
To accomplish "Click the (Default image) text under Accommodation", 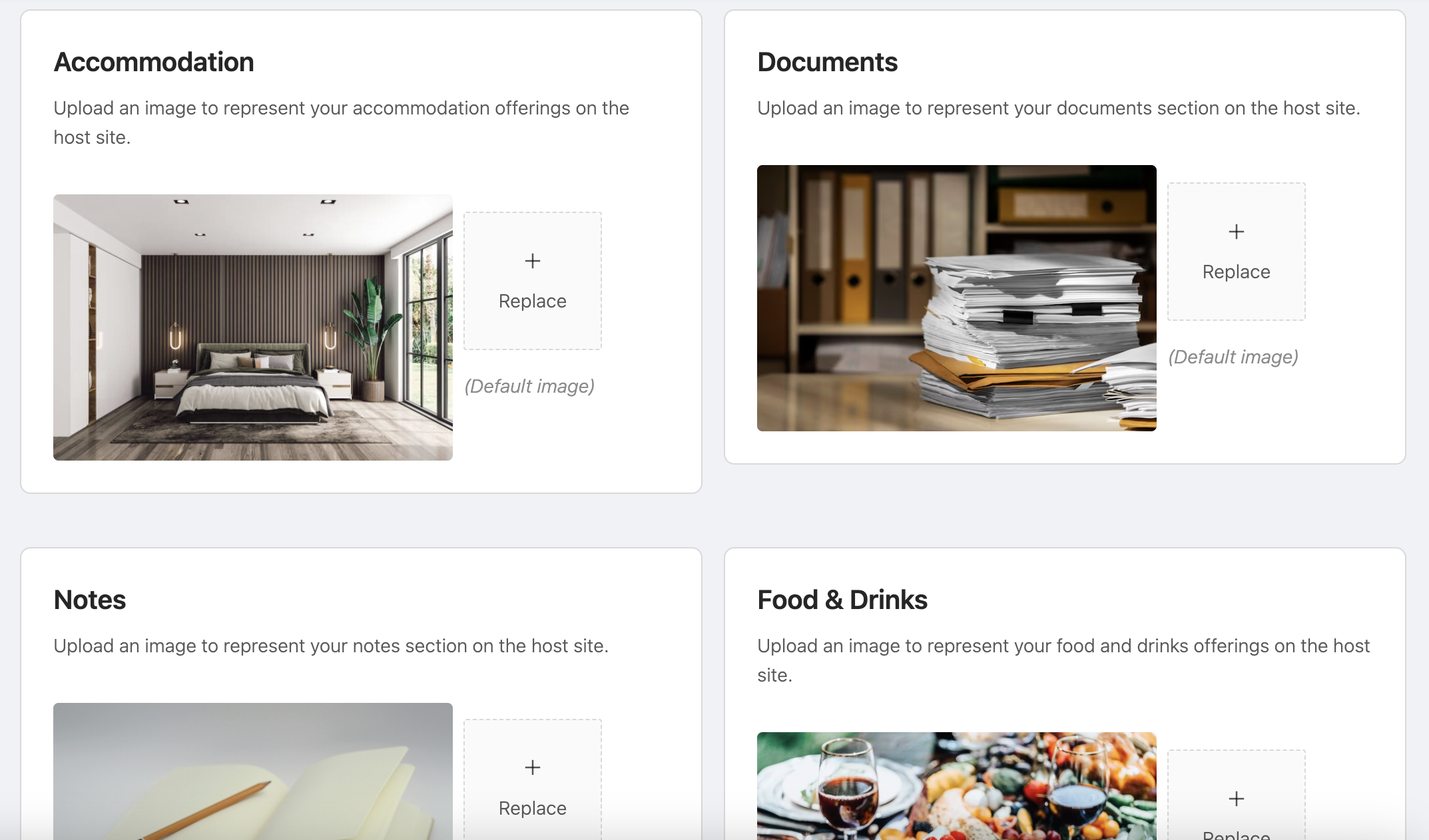I will point(529,386).
